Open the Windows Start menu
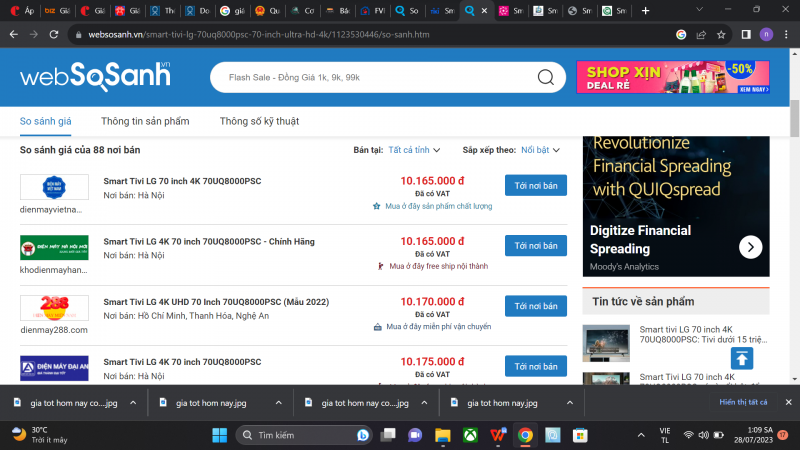Viewport: 800px width, 450px height. [x=219, y=435]
